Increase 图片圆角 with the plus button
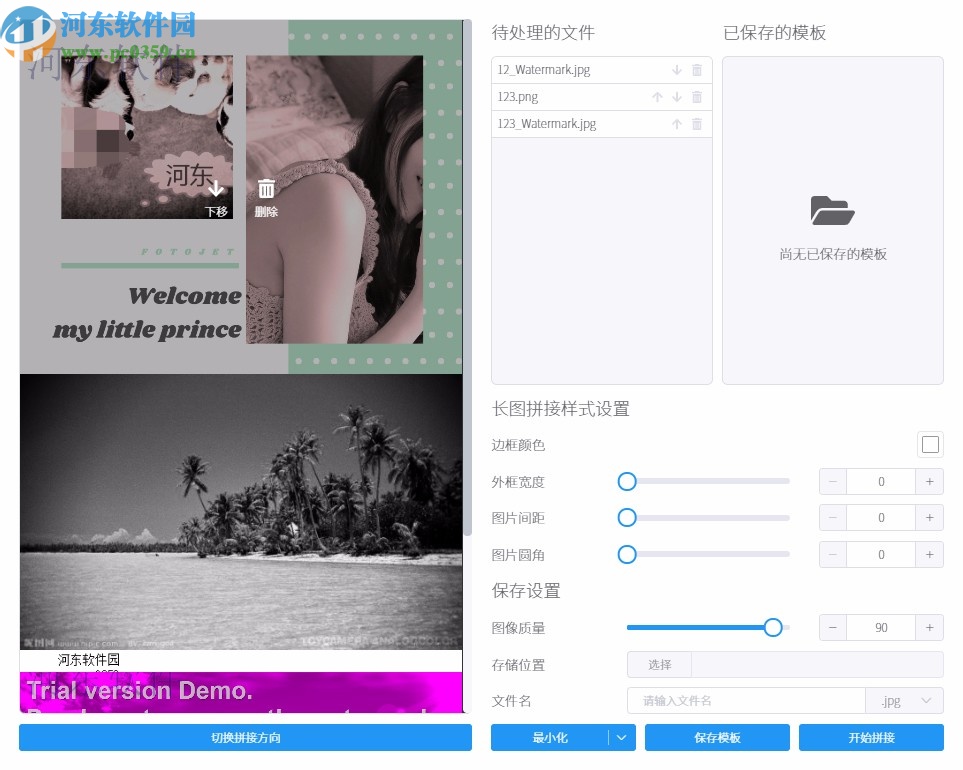Viewport: 963px width, 770px height. [928, 554]
